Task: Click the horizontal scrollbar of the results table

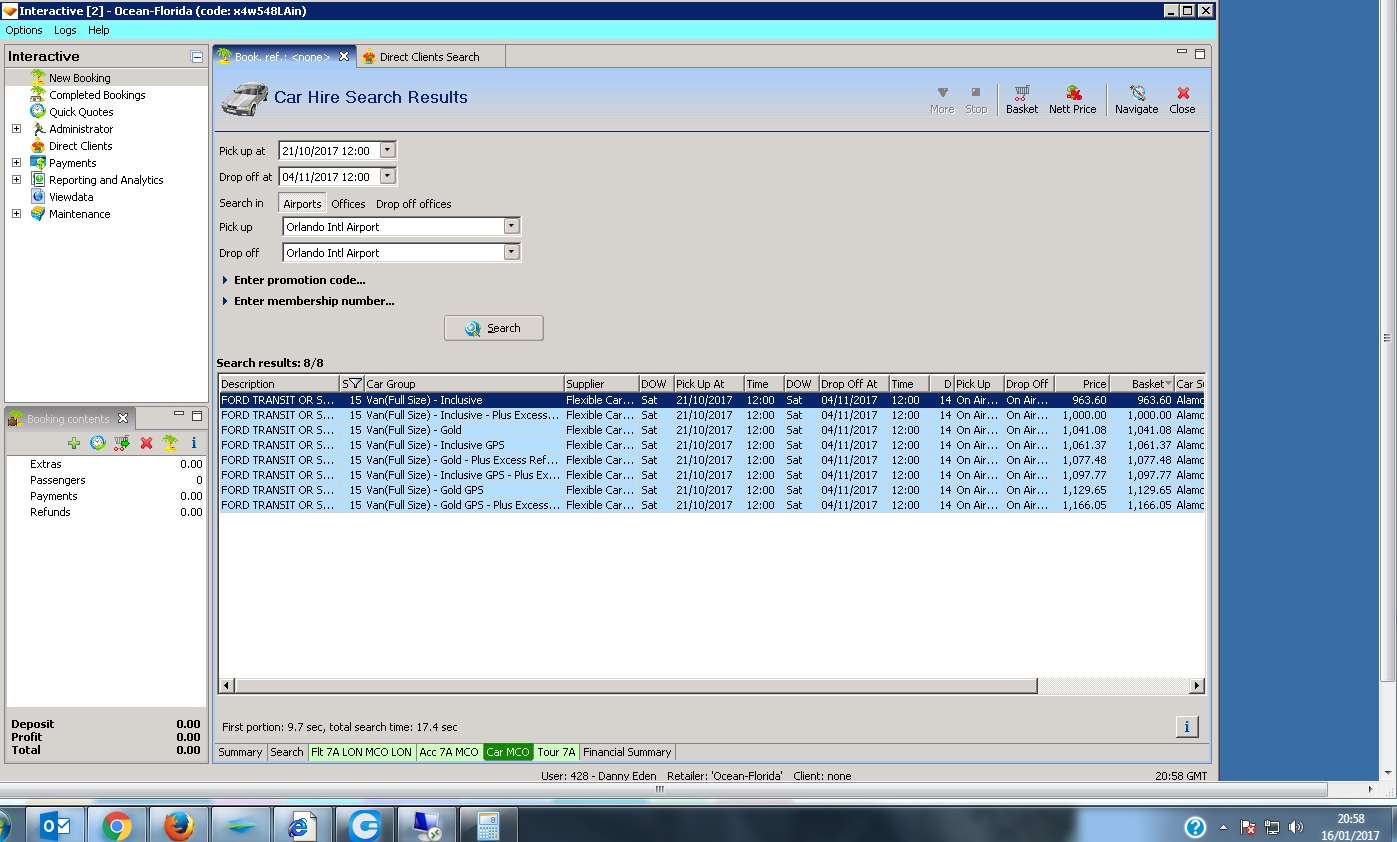Action: tap(635, 686)
